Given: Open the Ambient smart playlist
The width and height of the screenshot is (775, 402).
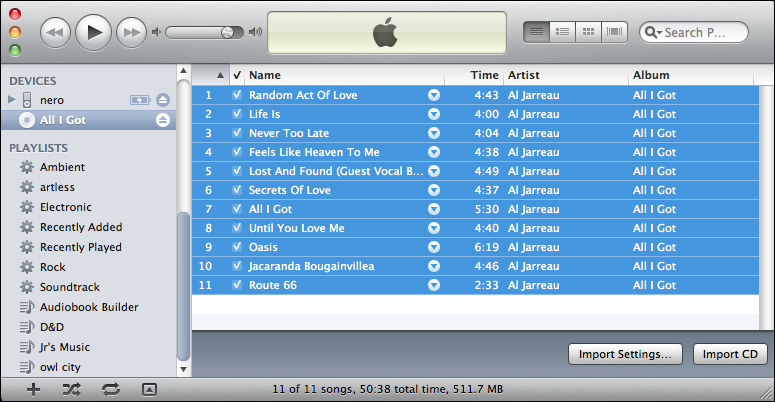Looking at the screenshot, I should coord(62,167).
